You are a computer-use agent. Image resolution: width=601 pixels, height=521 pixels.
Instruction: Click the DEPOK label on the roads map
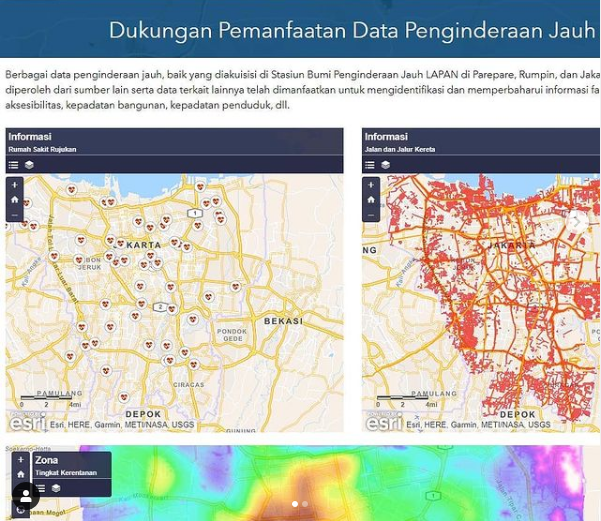(x=517, y=414)
